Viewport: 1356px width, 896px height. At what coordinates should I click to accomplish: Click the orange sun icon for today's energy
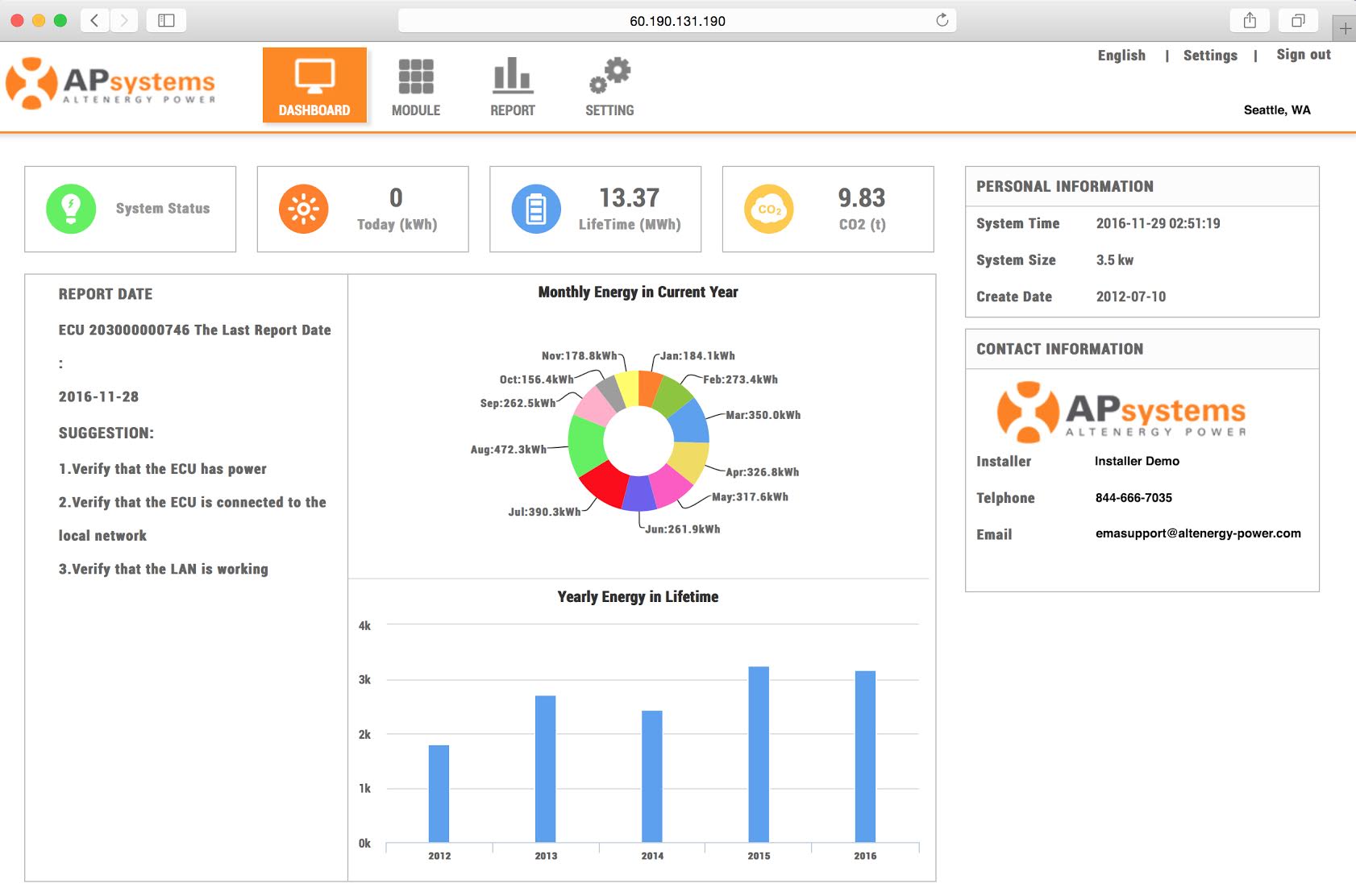[304, 208]
